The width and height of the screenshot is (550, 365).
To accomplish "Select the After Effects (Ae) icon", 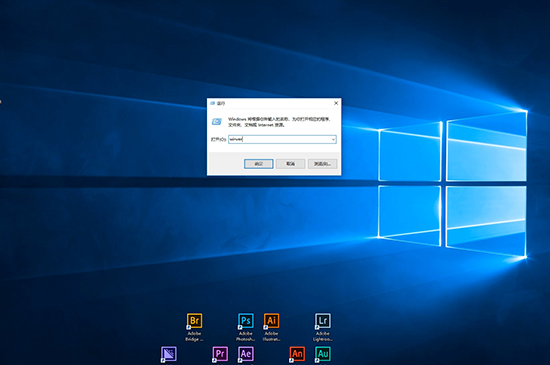I will point(246,354).
